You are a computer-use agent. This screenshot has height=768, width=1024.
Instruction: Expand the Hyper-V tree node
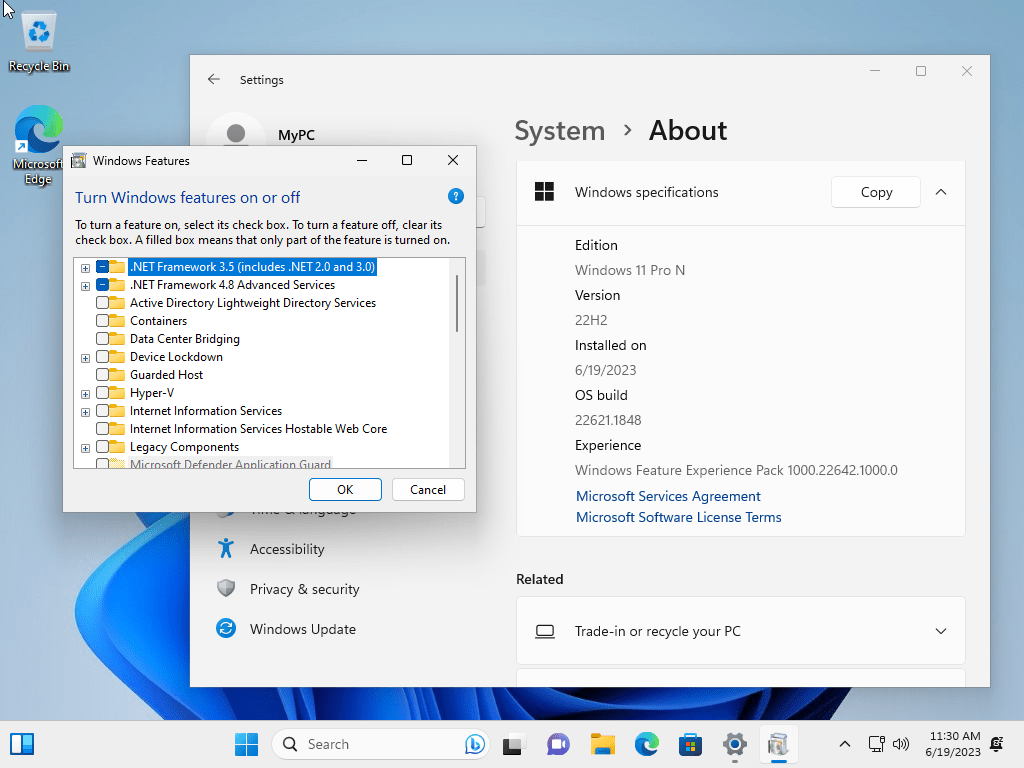coord(85,394)
